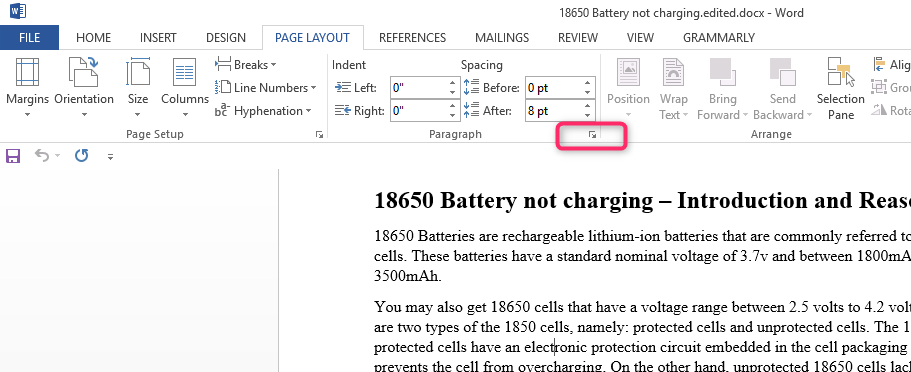Select the PAGE LAYOUT tab
Image resolution: width=911 pixels, height=372 pixels.
click(313, 38)
